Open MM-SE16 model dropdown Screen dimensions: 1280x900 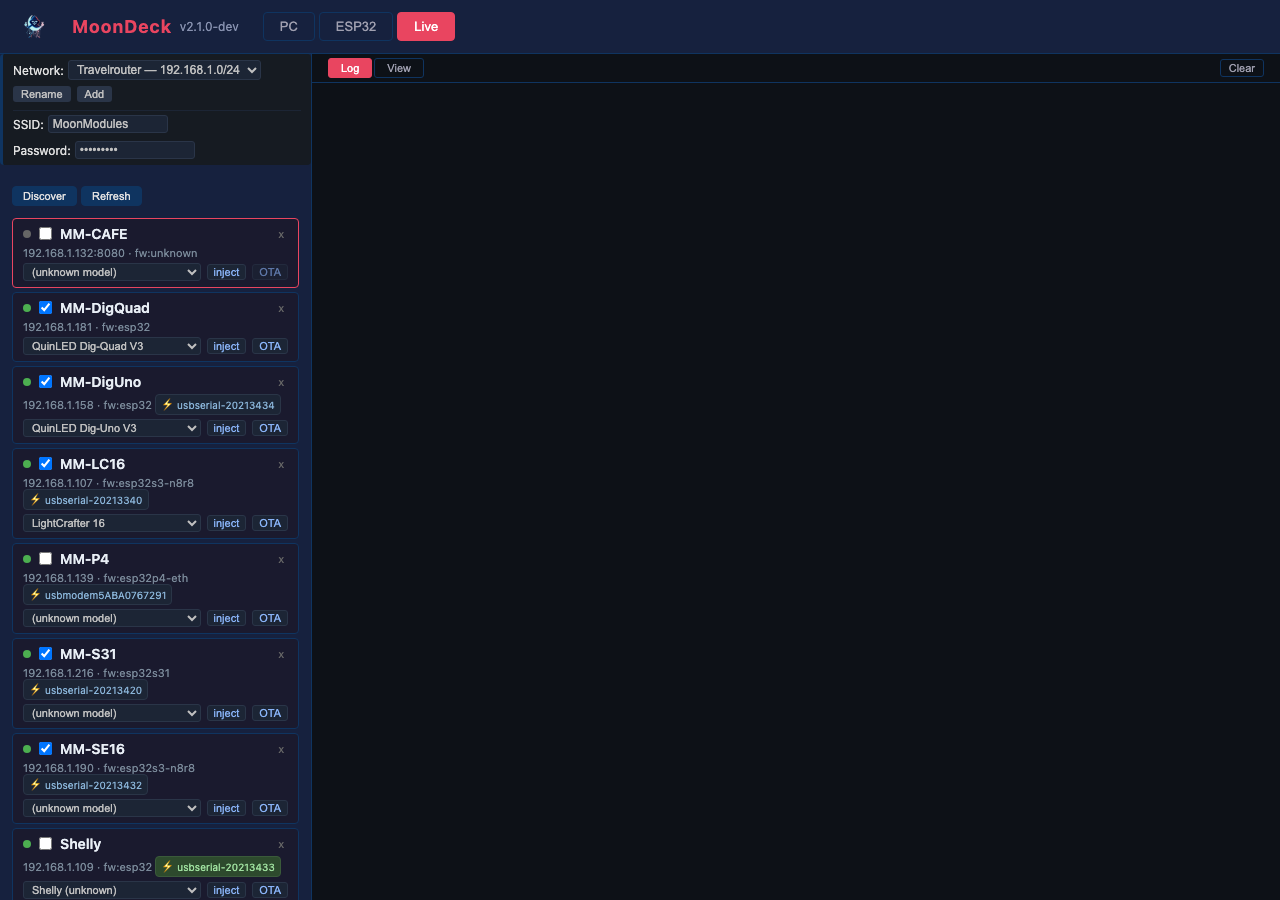[112, 808]
